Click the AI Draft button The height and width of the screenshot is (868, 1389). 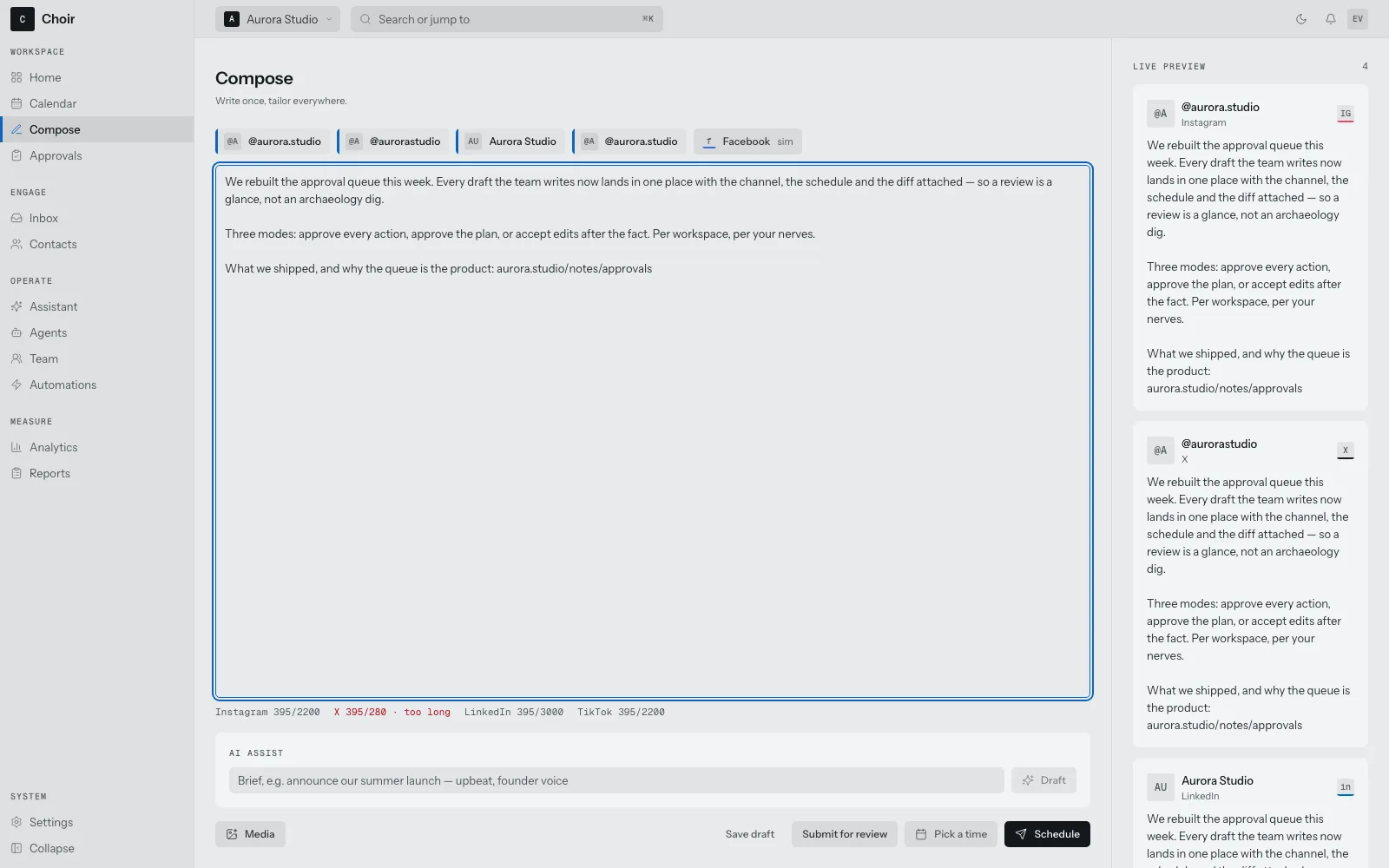coord(1043,780)
